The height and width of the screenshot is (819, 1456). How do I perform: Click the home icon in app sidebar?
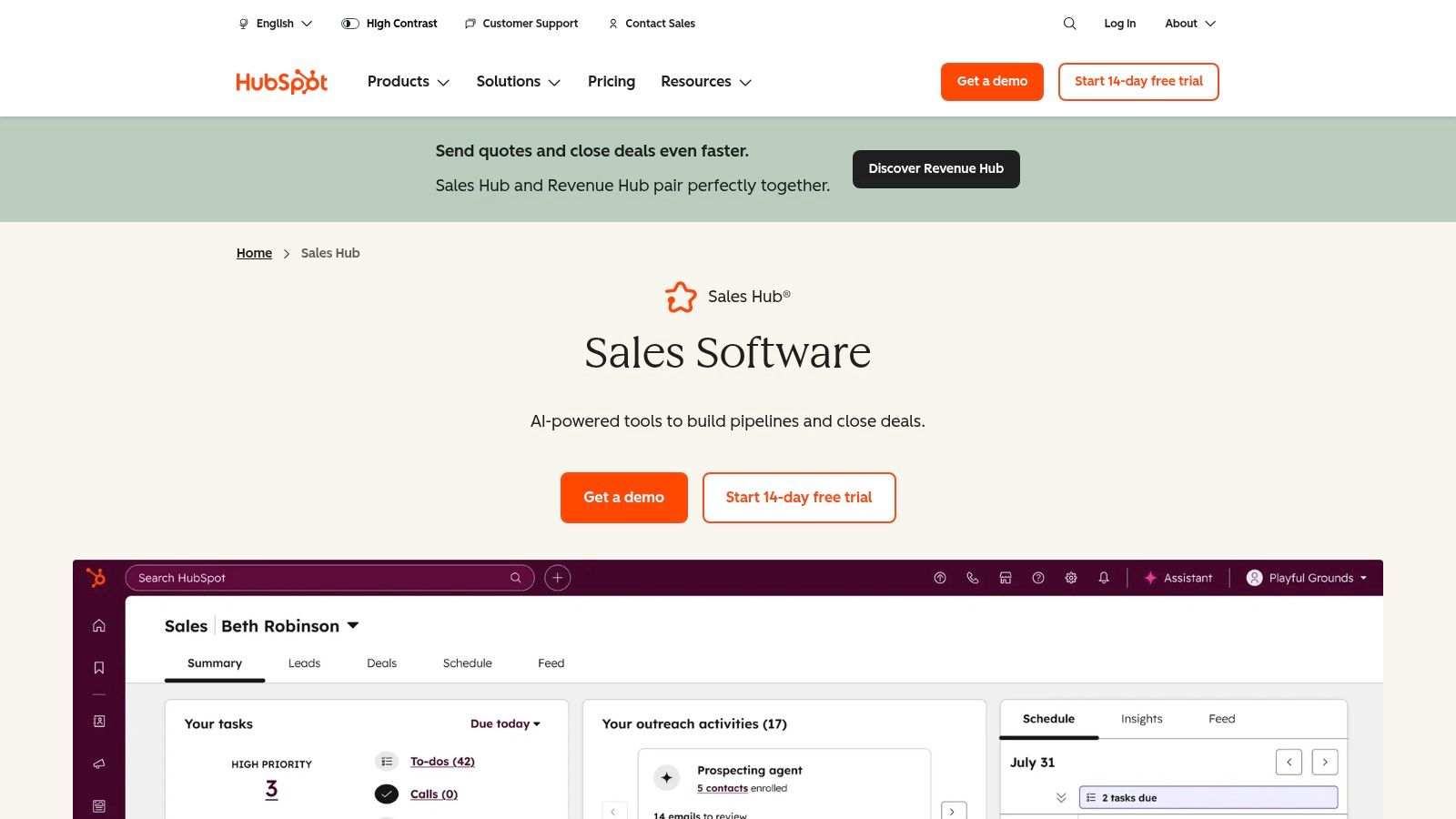click(x=99, y=625)
